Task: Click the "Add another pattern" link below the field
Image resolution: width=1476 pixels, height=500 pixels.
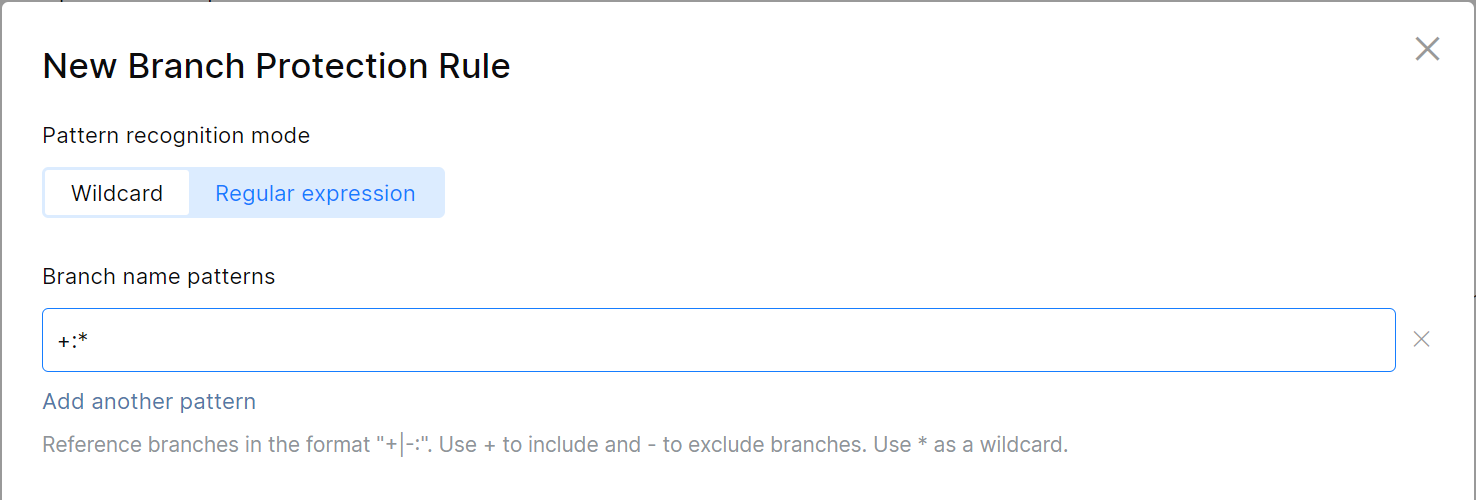Action: point(149,401)
